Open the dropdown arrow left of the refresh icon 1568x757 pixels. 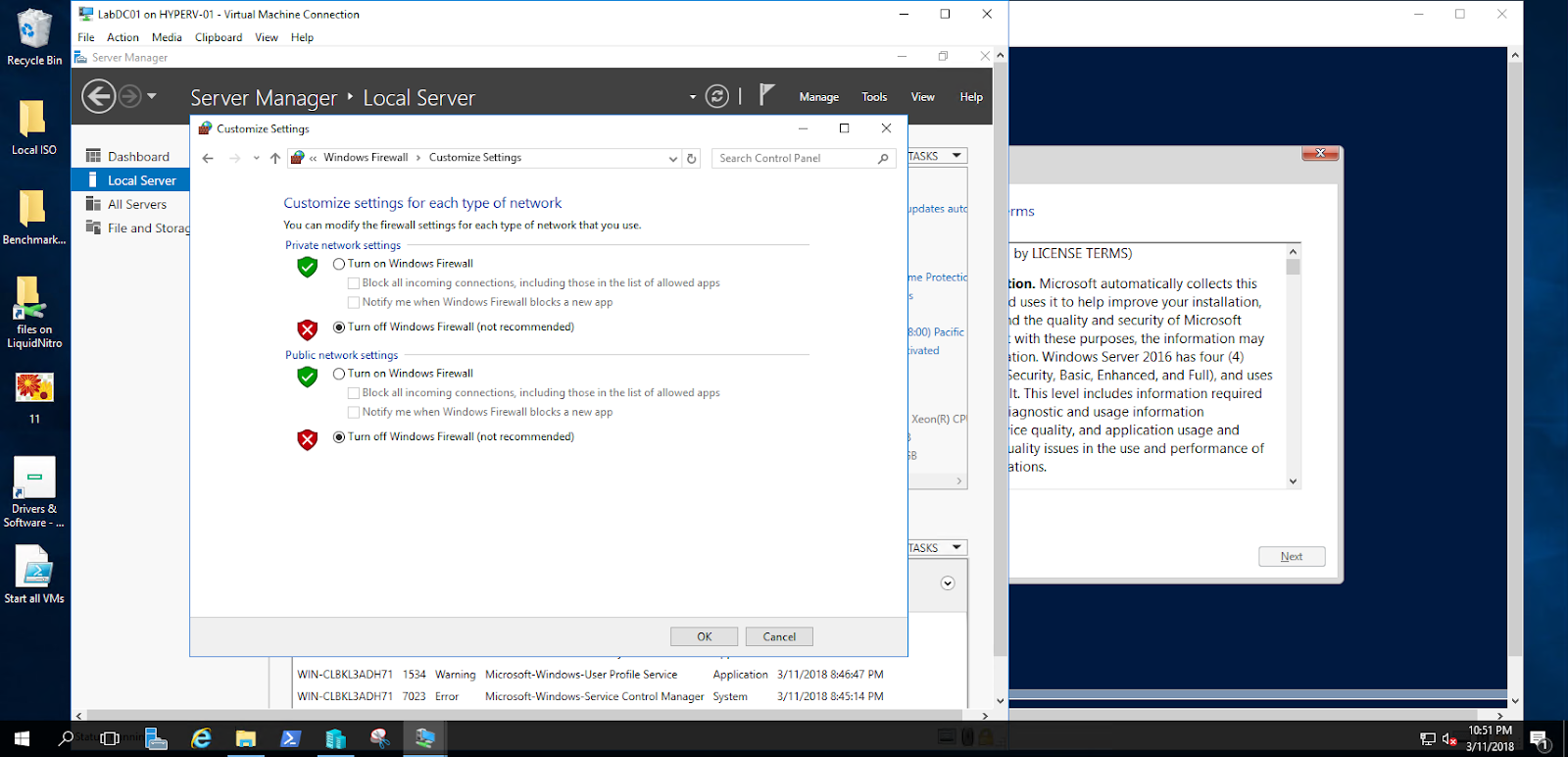click(693, 97)
